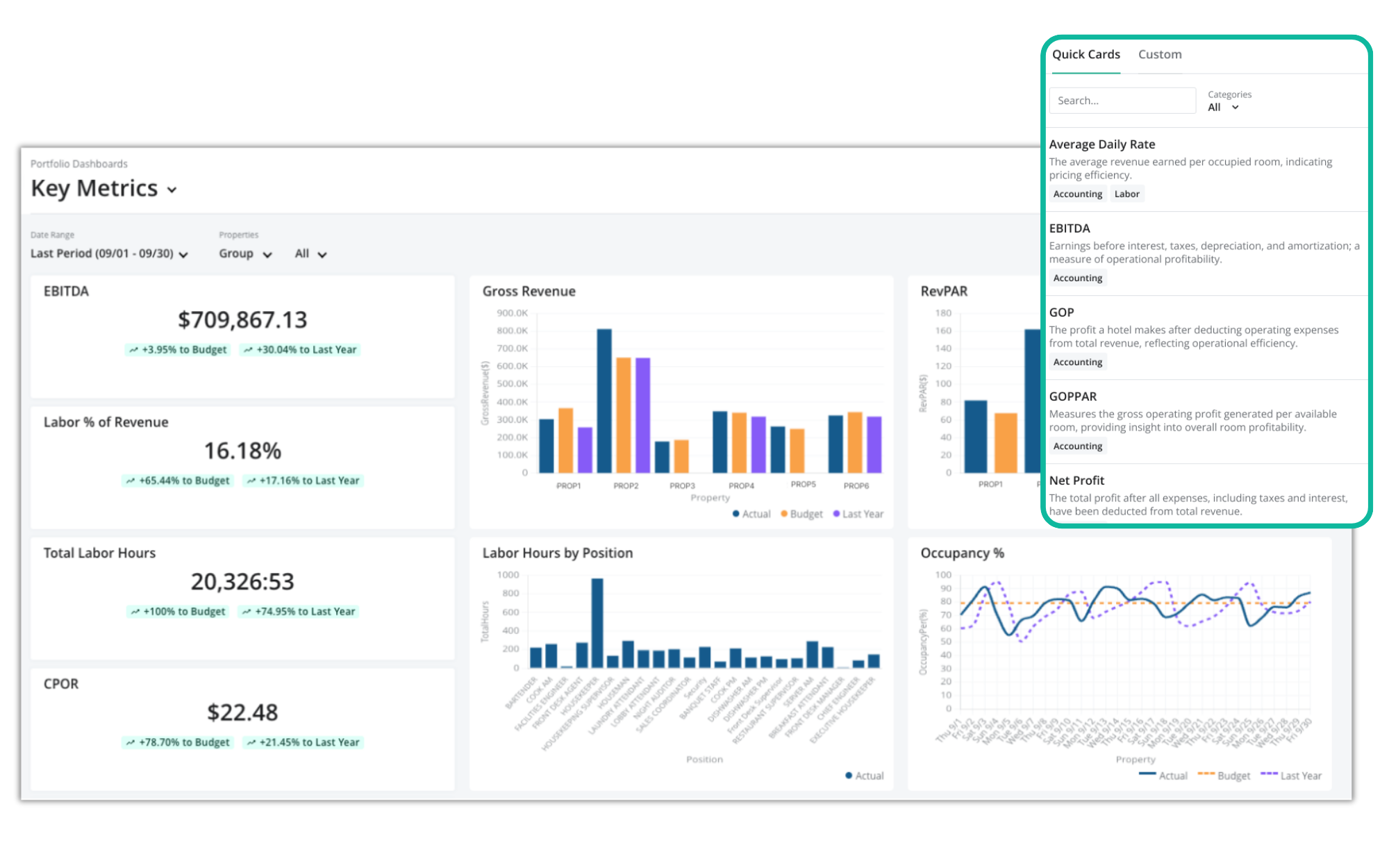This screenshot has height=868, width=1389.
Task: Expand the All properties filter chevron
Action: click(x=322, y=255)
